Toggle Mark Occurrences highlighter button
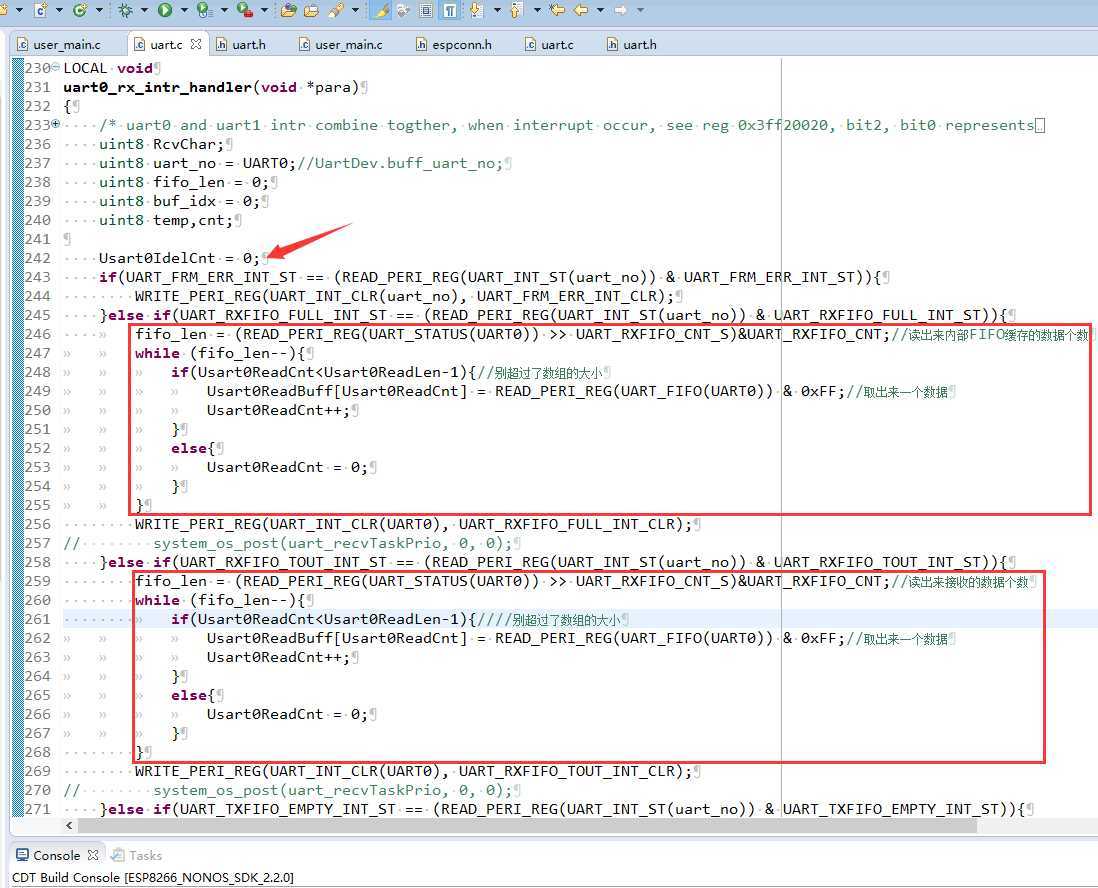Image resolution: width=1098 pixels, height=888 pixels. click(x=381, y=10)
